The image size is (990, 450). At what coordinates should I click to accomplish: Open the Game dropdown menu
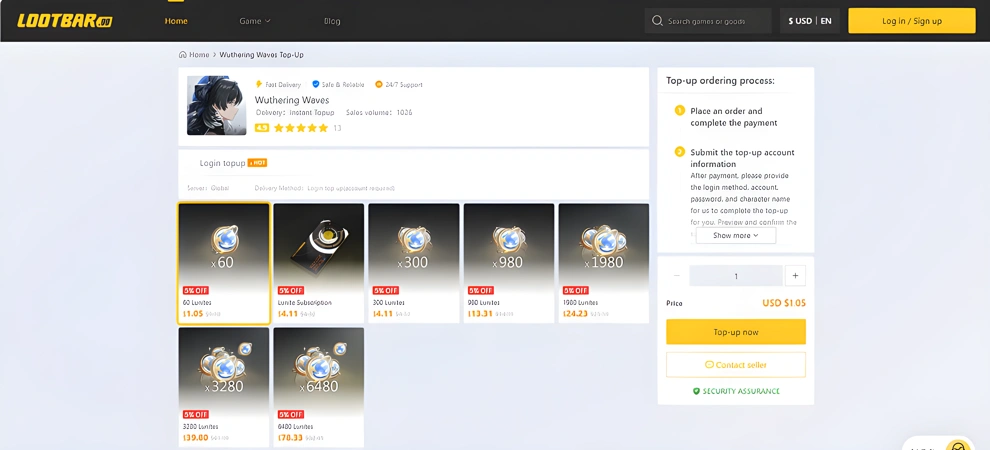coord(255,21)
